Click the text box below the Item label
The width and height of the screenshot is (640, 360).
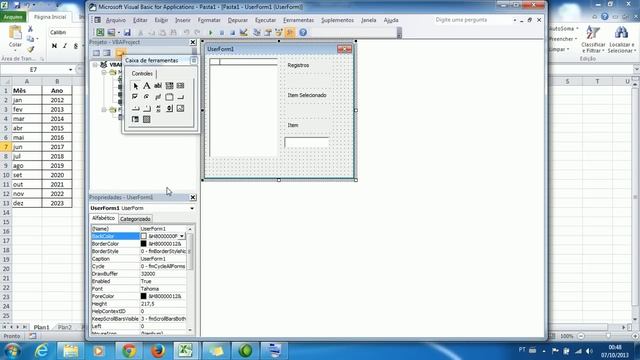(307, 142)
